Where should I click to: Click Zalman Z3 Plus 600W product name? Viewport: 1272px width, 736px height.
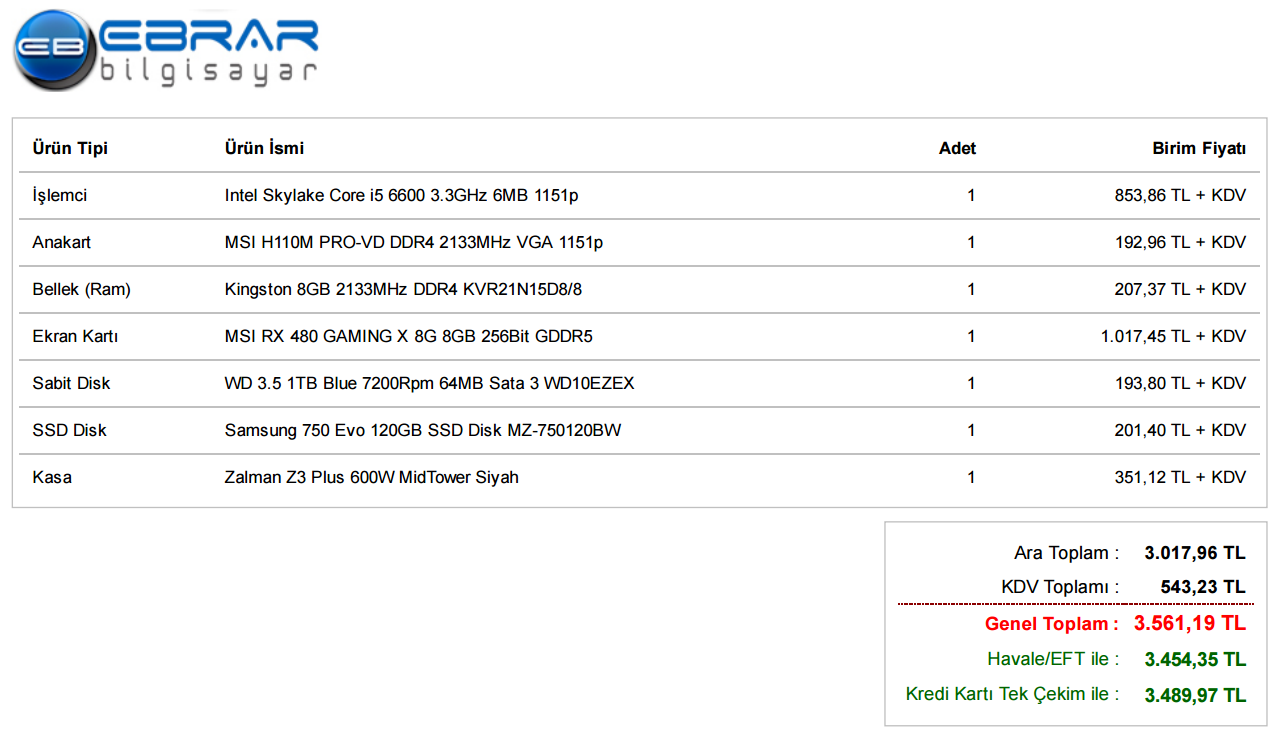point(371,477)
